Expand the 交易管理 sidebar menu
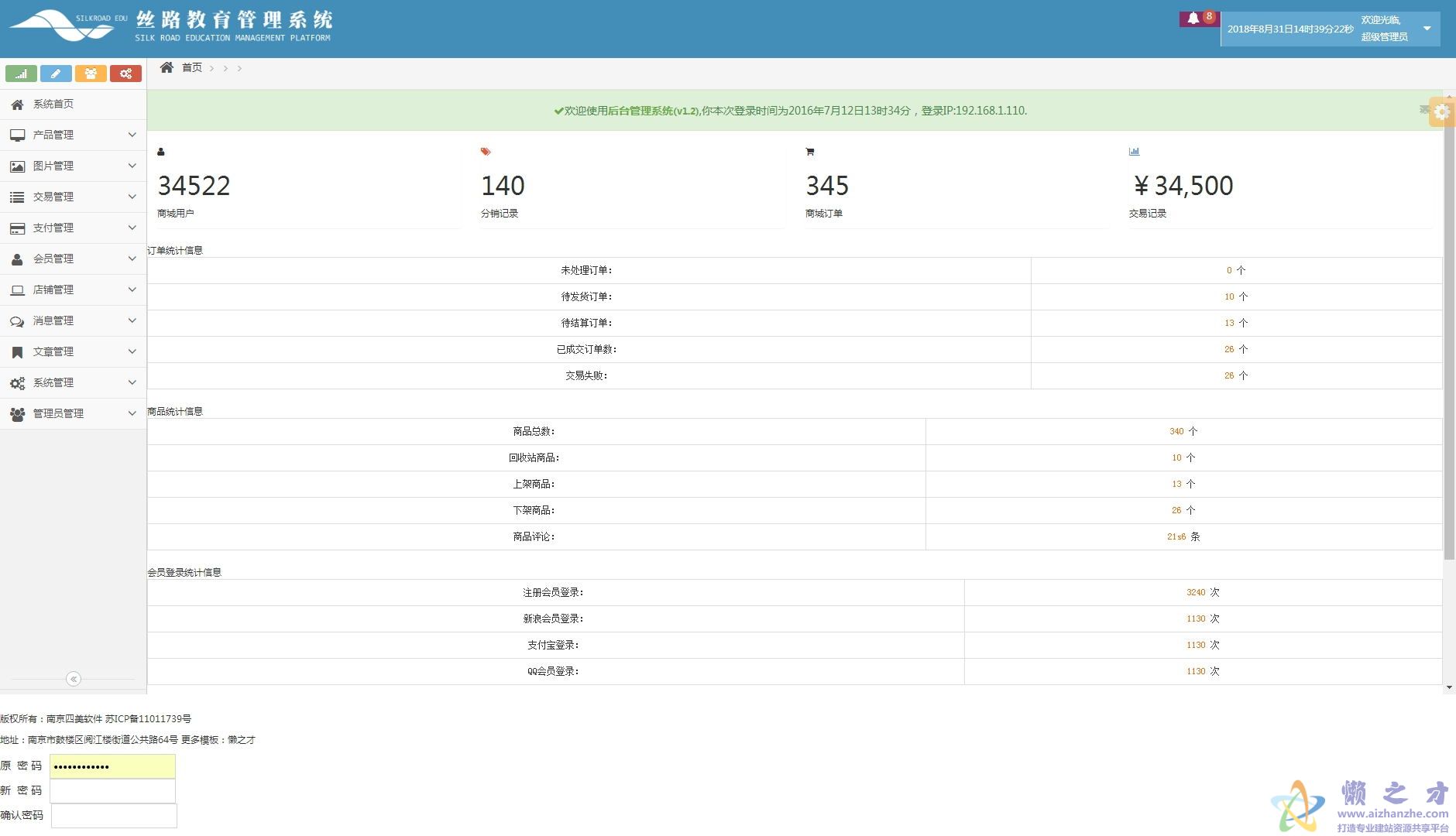 click(73, 197)
